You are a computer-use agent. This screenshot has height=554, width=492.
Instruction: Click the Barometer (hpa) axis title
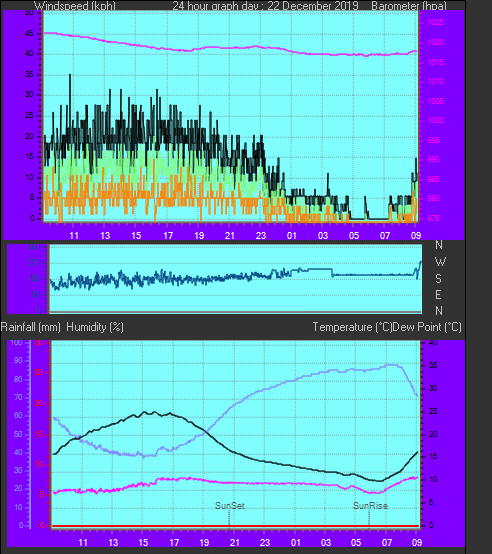pyautogui.click(x=409, y=6)
